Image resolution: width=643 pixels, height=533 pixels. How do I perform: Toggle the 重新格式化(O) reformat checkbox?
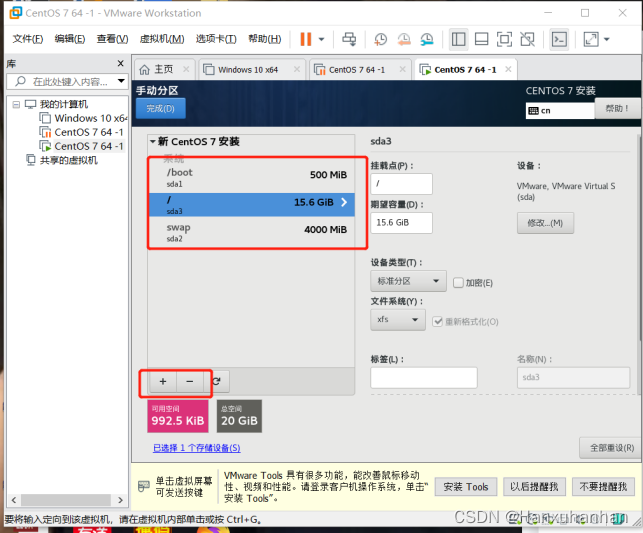pos(438,321)
